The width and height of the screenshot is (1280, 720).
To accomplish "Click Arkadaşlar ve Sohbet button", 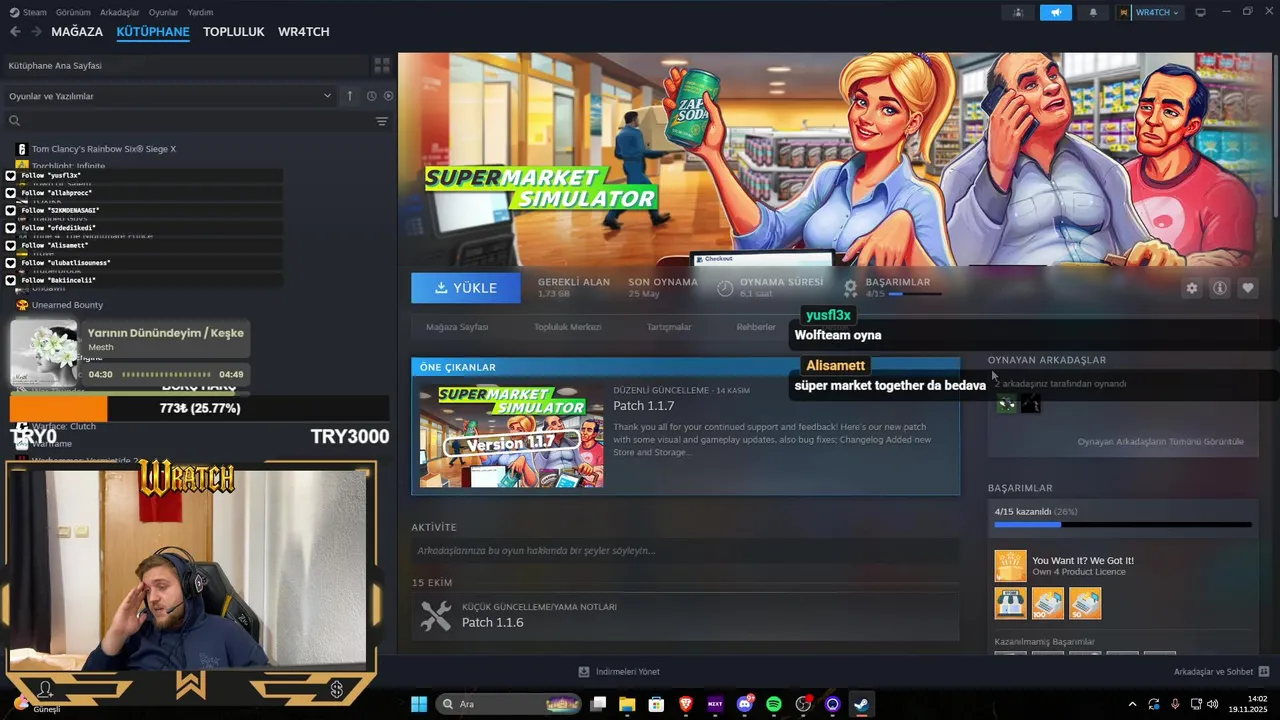I will click(1222, 672).
